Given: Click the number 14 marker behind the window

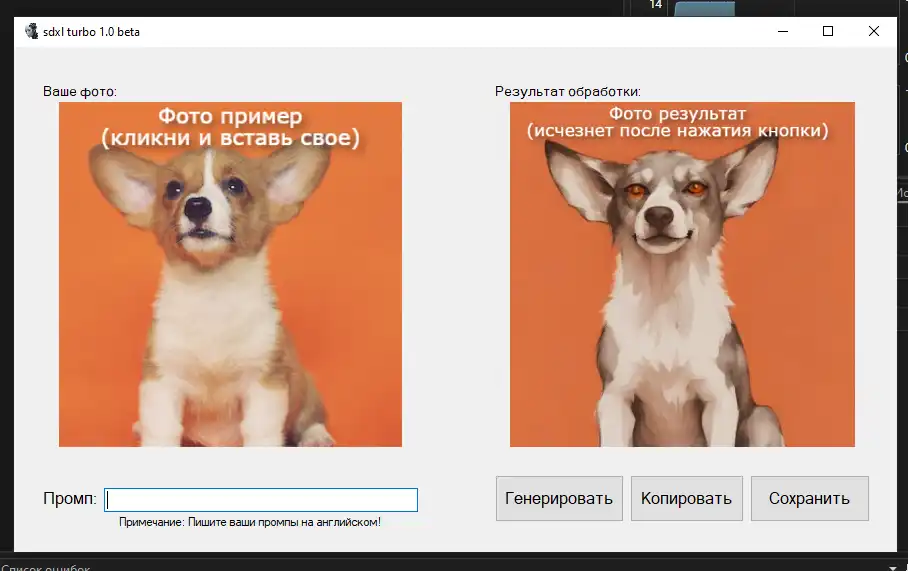Looking at the screenshot, I should pyautogui.click(x=656, y=5).
